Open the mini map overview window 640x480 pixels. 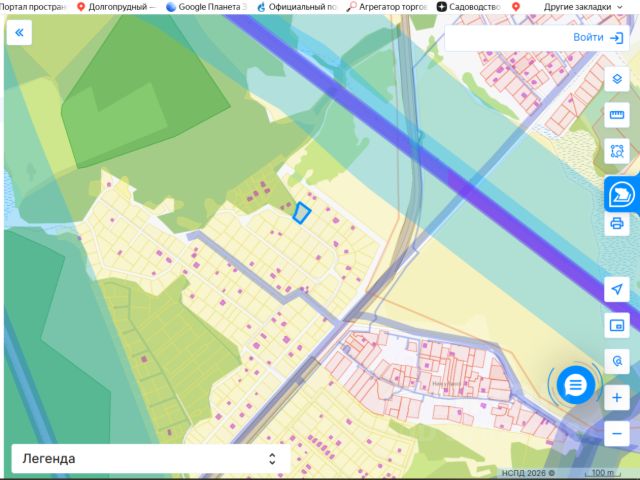(x=617, y=325)
